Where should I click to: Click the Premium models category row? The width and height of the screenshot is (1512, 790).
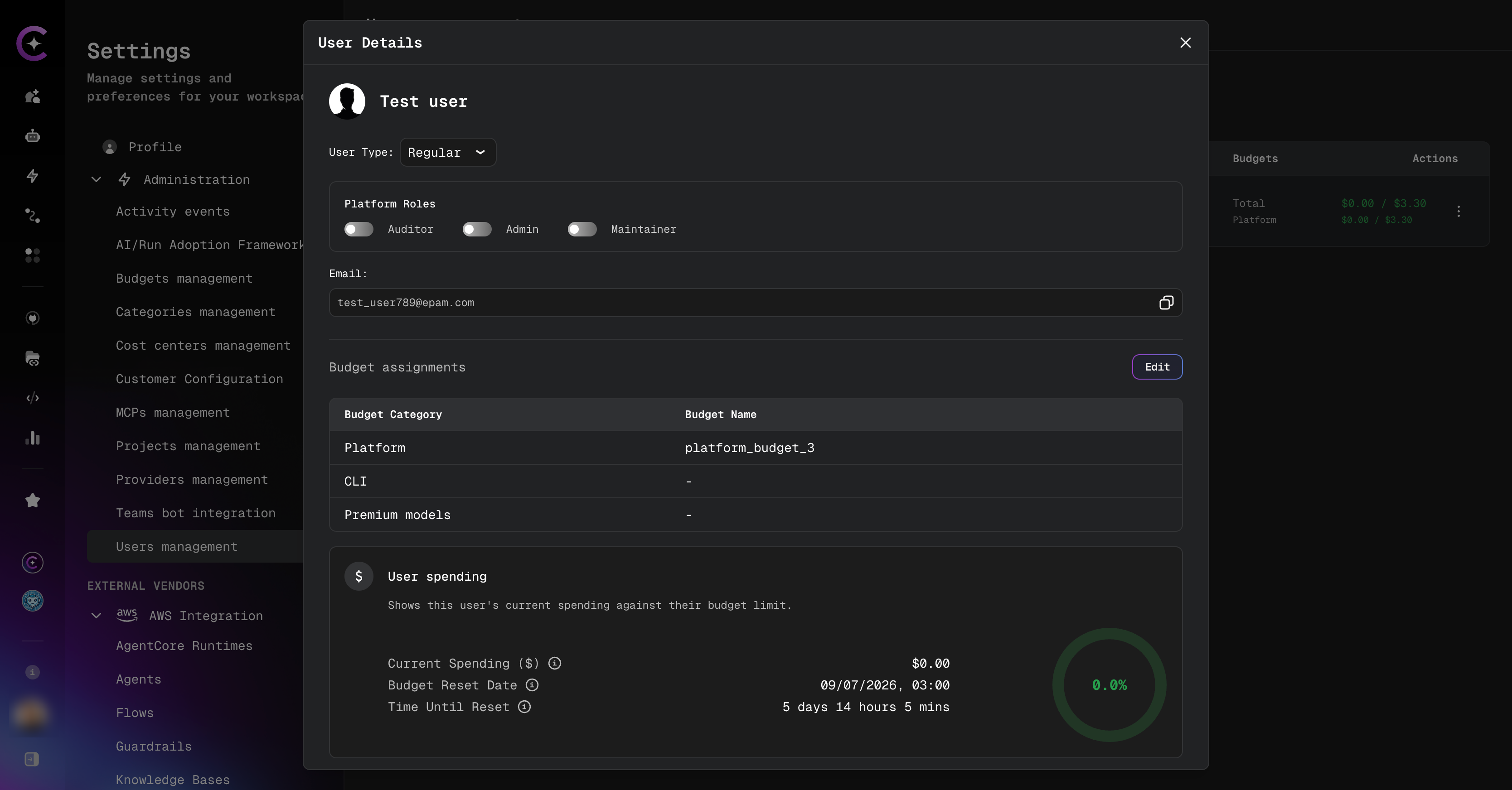[756, 515]
